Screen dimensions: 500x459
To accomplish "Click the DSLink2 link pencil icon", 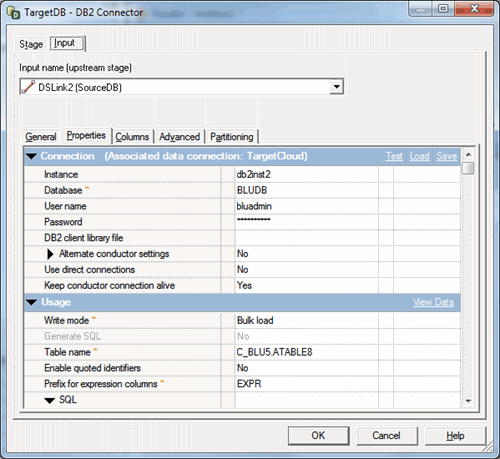I will point(28,87).
